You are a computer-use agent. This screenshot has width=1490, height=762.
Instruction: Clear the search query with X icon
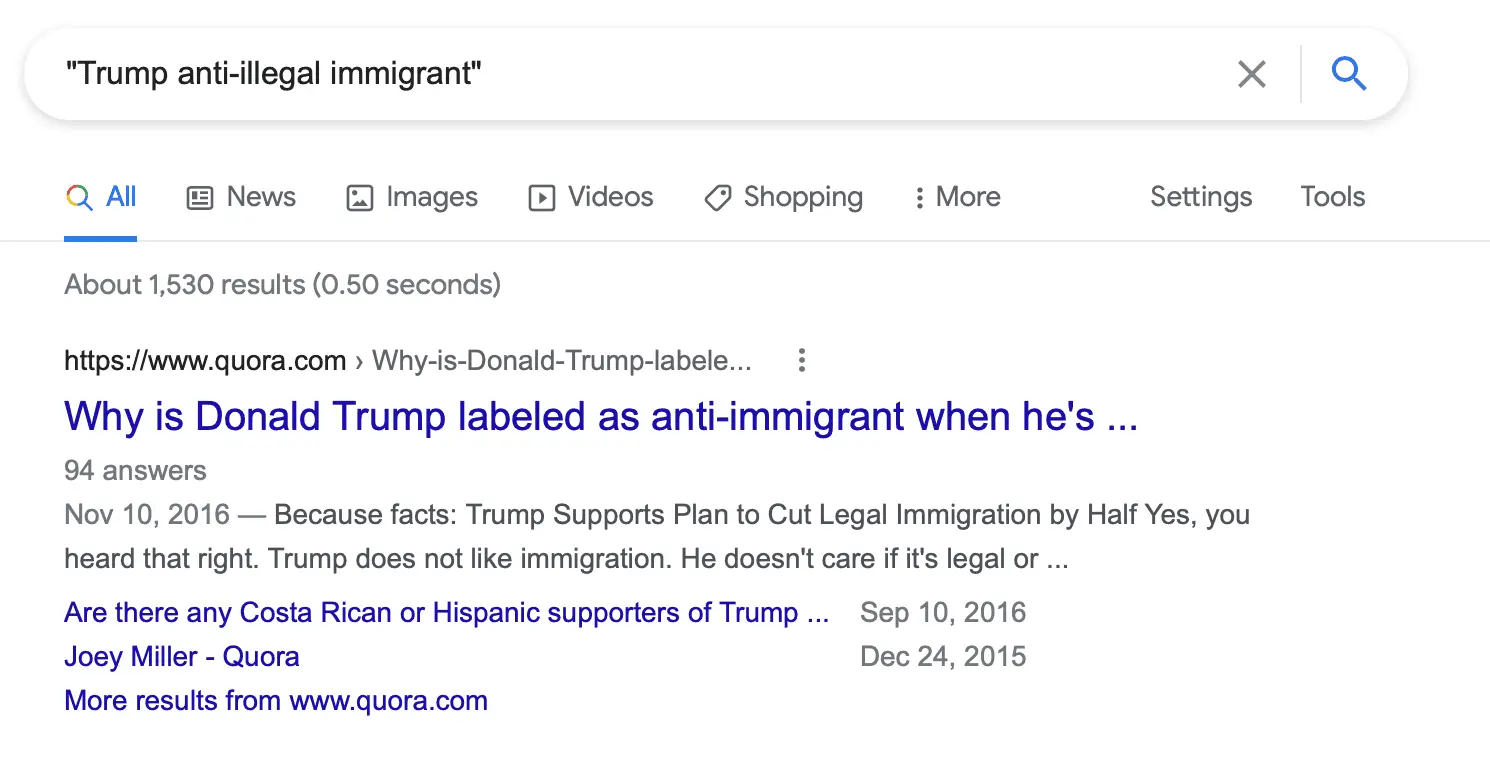(x=1251, y=74)
